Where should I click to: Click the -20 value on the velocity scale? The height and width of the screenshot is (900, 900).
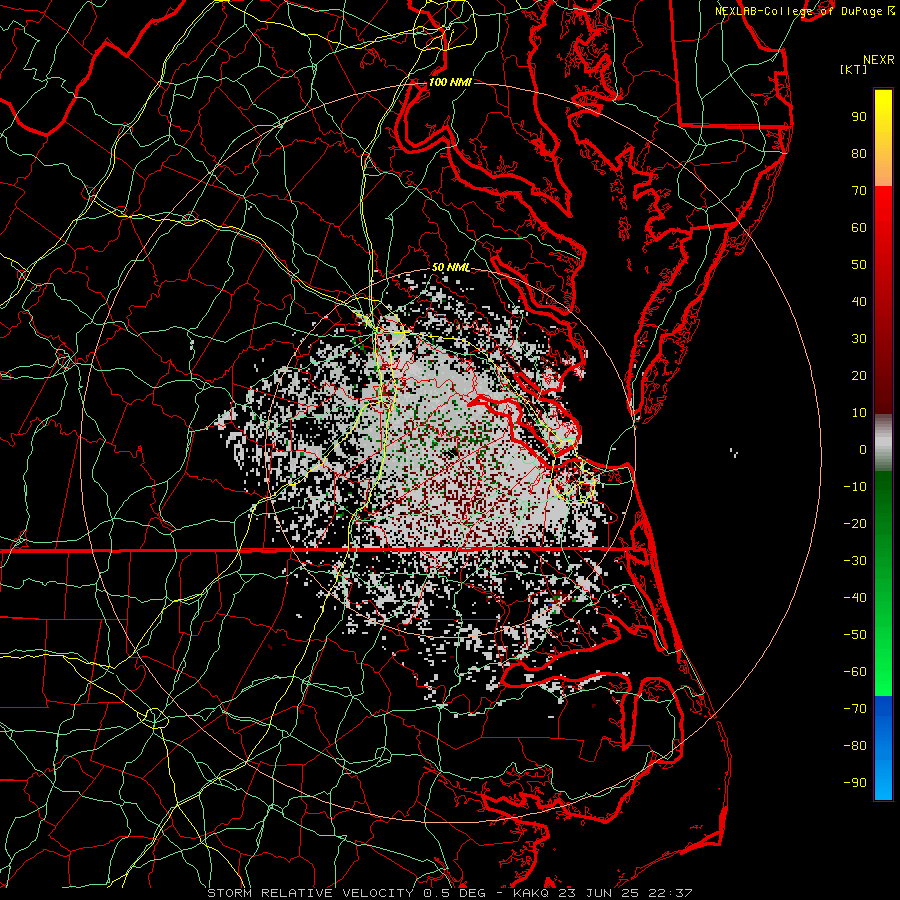(x=855, y=524)
